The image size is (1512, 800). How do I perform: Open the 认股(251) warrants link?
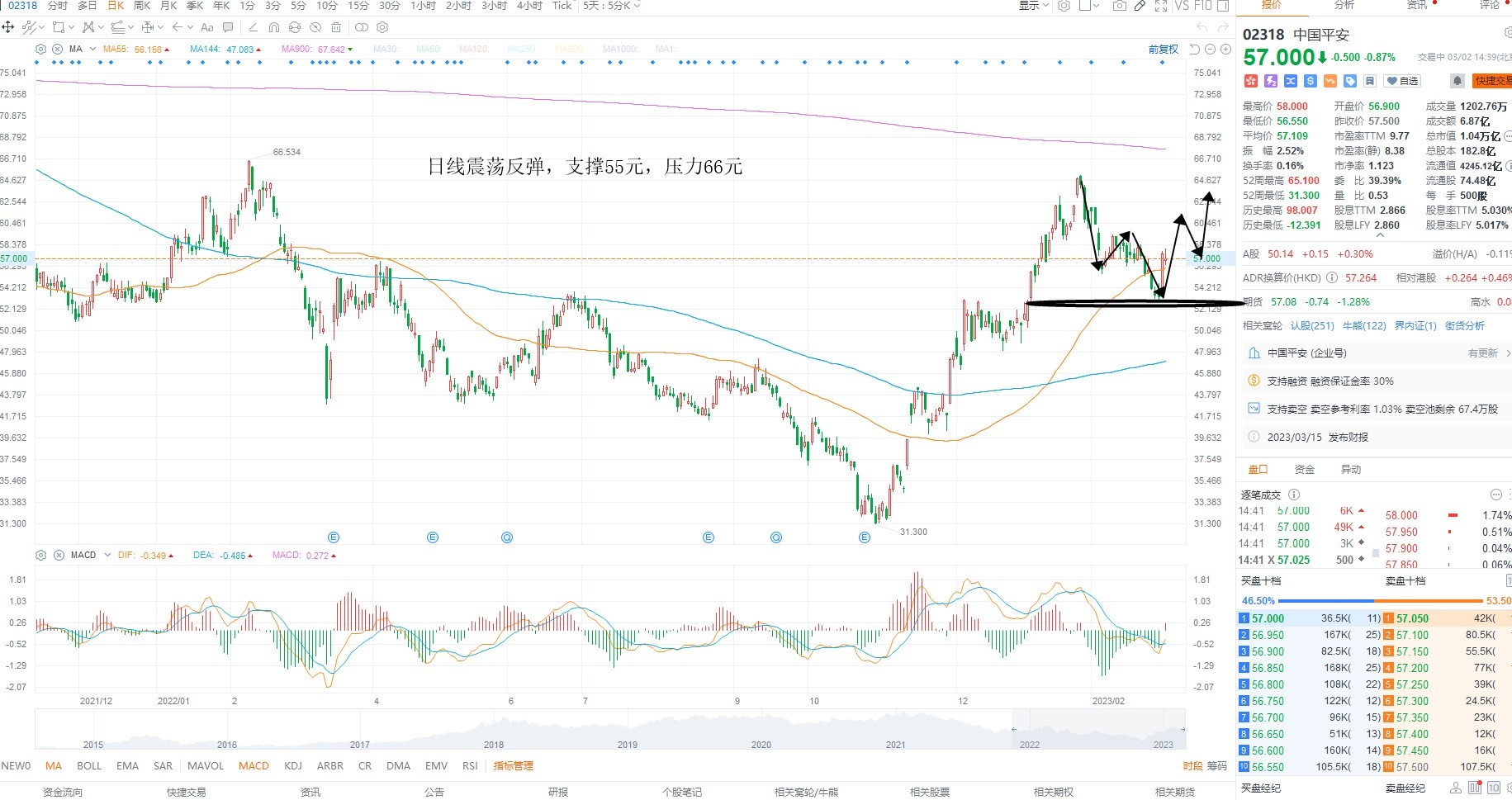[x=1312, y=325]
